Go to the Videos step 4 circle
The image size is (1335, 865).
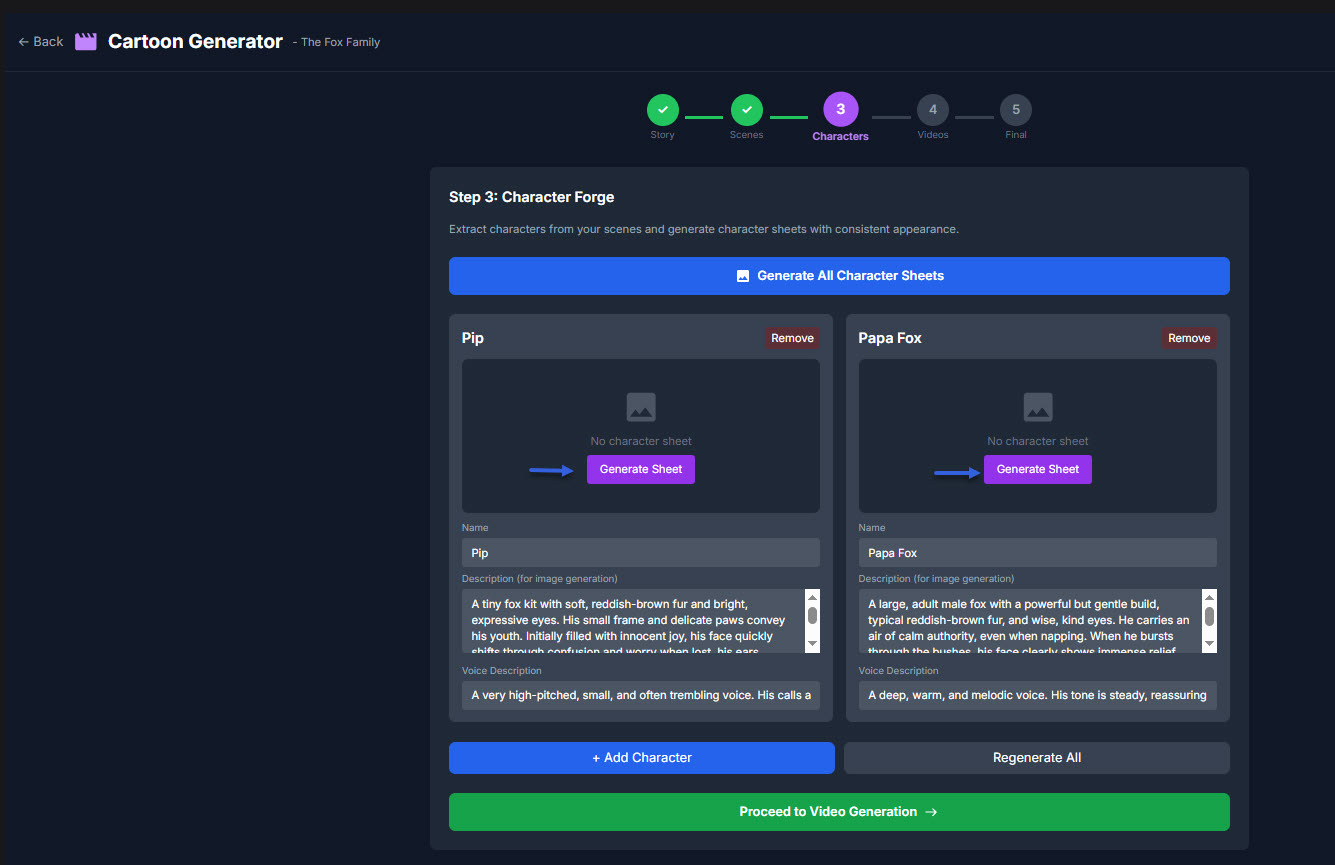click(x=932, y=110)
